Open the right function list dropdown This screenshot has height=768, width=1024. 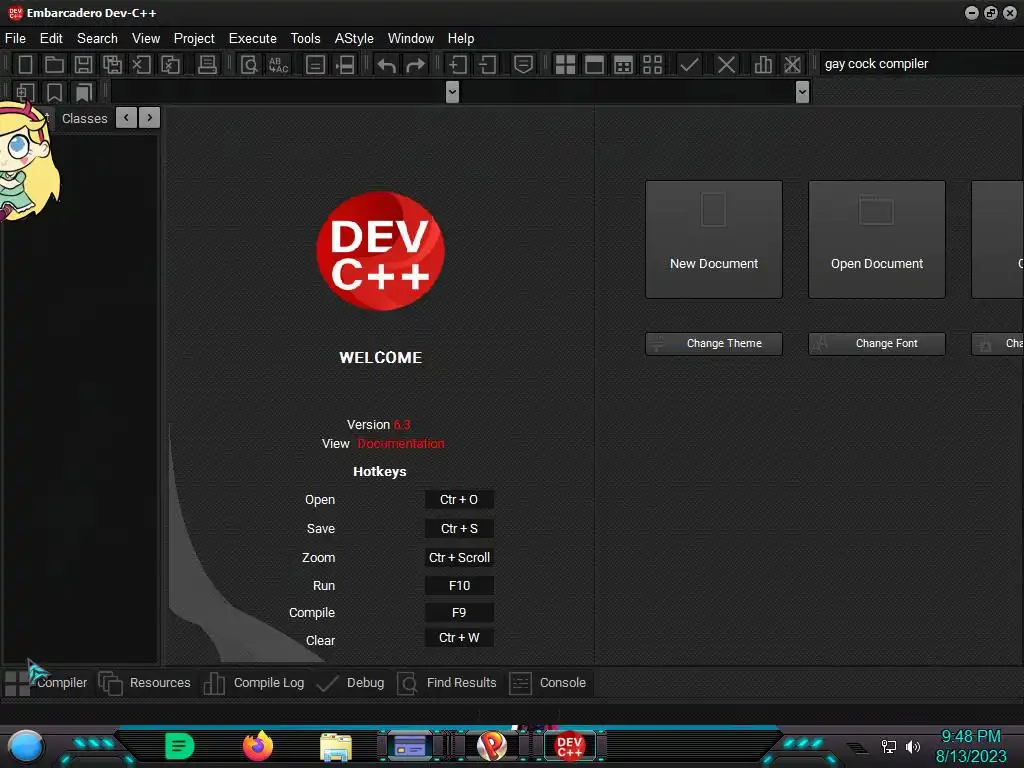coord(803,92)
